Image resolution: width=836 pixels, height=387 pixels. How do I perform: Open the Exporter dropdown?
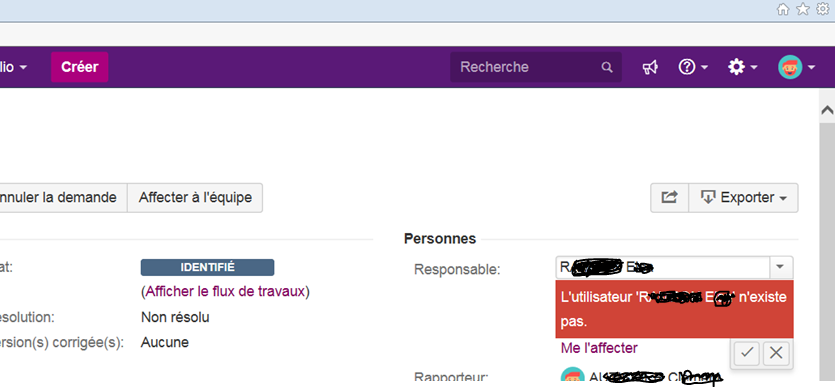pos(744,198)
